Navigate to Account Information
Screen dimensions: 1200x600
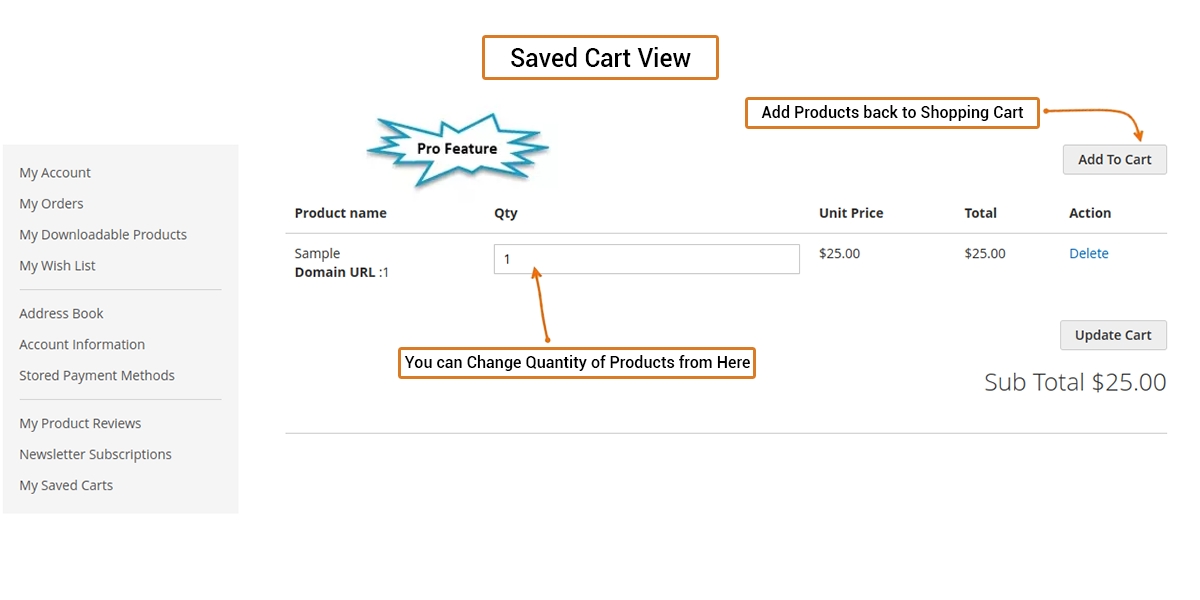[x=82, y=345]
